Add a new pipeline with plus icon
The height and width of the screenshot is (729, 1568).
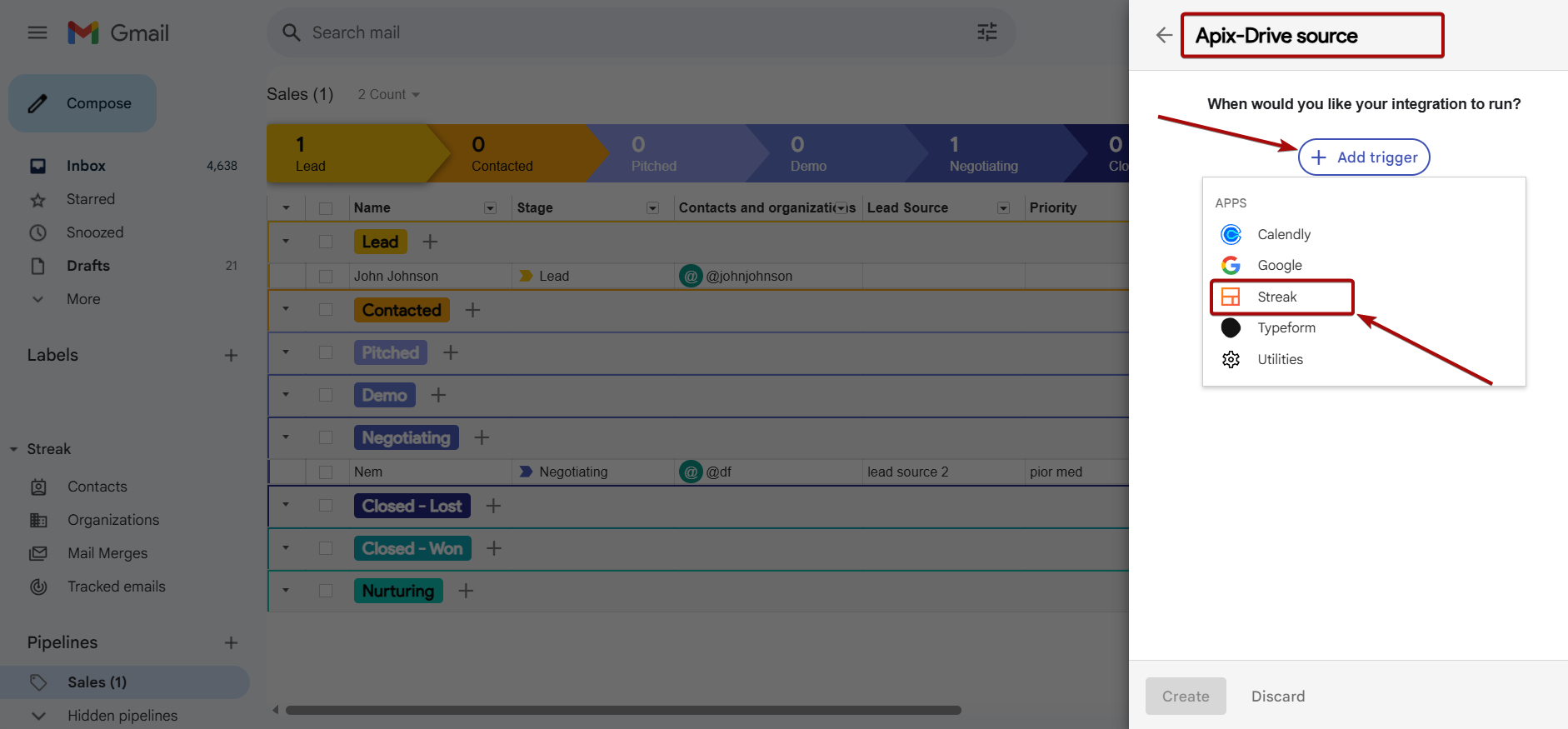point(232,642)
